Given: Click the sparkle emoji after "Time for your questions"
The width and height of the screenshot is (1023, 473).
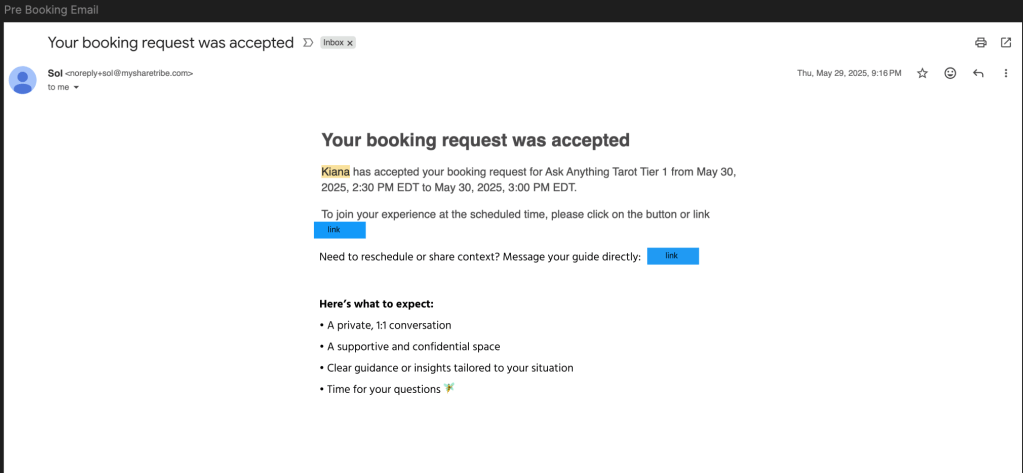Looking at the screenshot, I should [450, 388].
